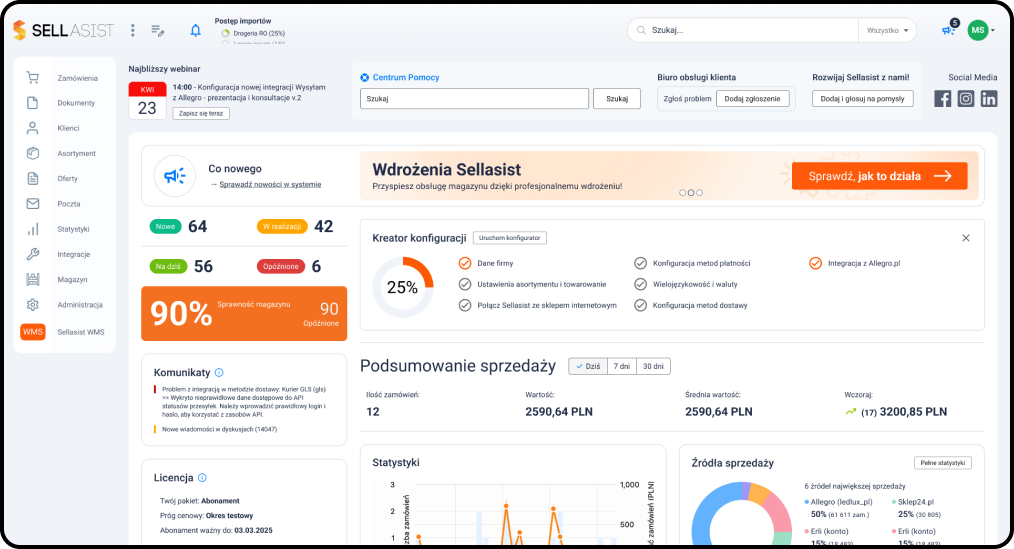The image size is (1014, 549).
Task: Click Sprawdź, jak to działa banner button
Action: click(x=879, y=176)
